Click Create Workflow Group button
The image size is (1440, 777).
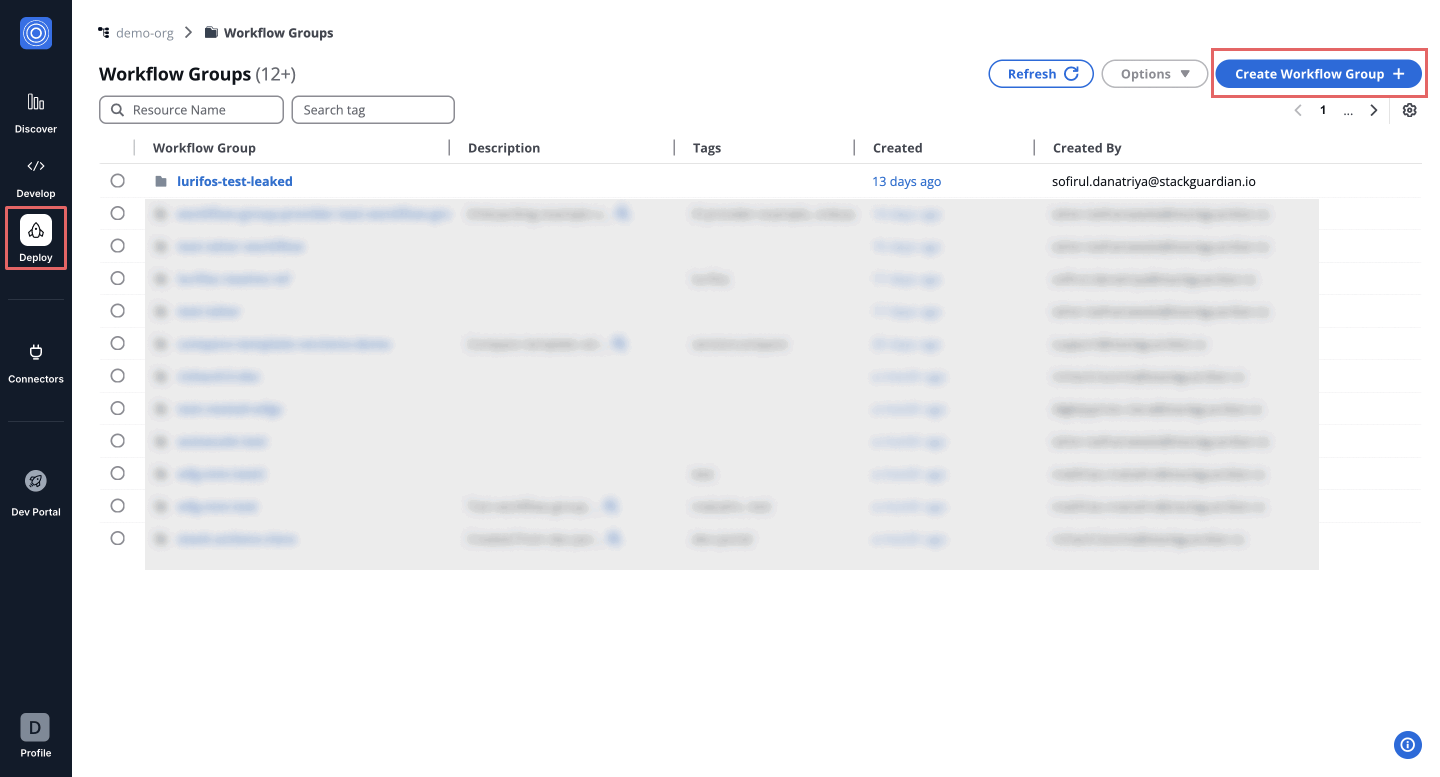coord(1319,74)
